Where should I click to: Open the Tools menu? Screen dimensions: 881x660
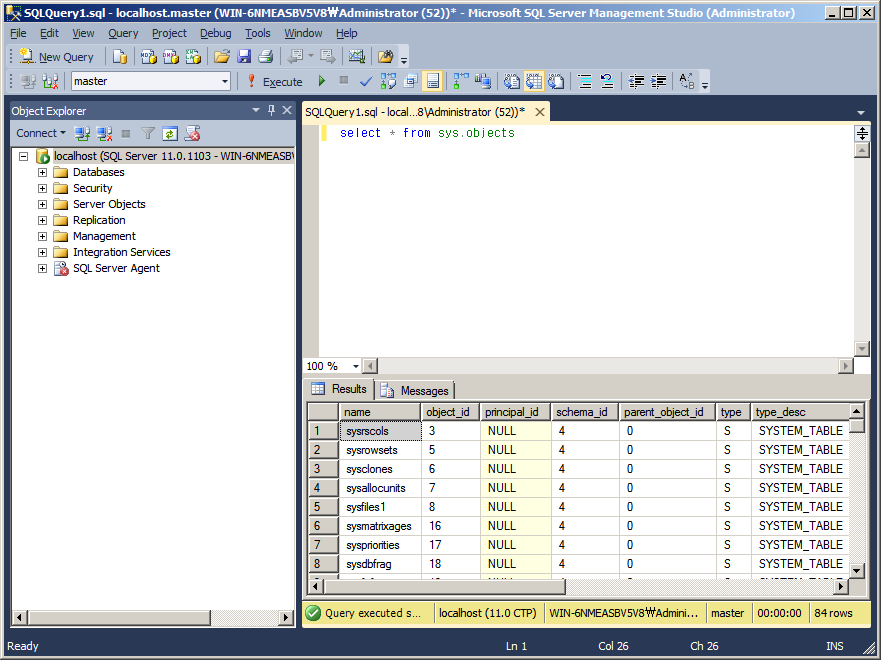257,33
